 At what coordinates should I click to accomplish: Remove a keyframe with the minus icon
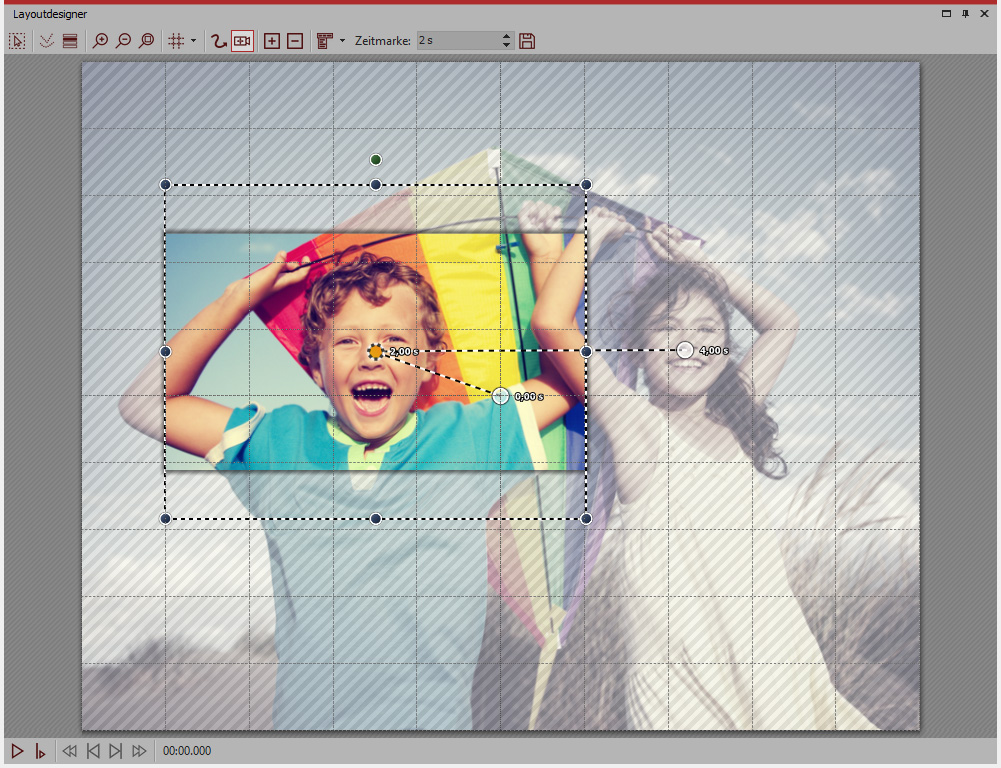[x=294, y=41]
